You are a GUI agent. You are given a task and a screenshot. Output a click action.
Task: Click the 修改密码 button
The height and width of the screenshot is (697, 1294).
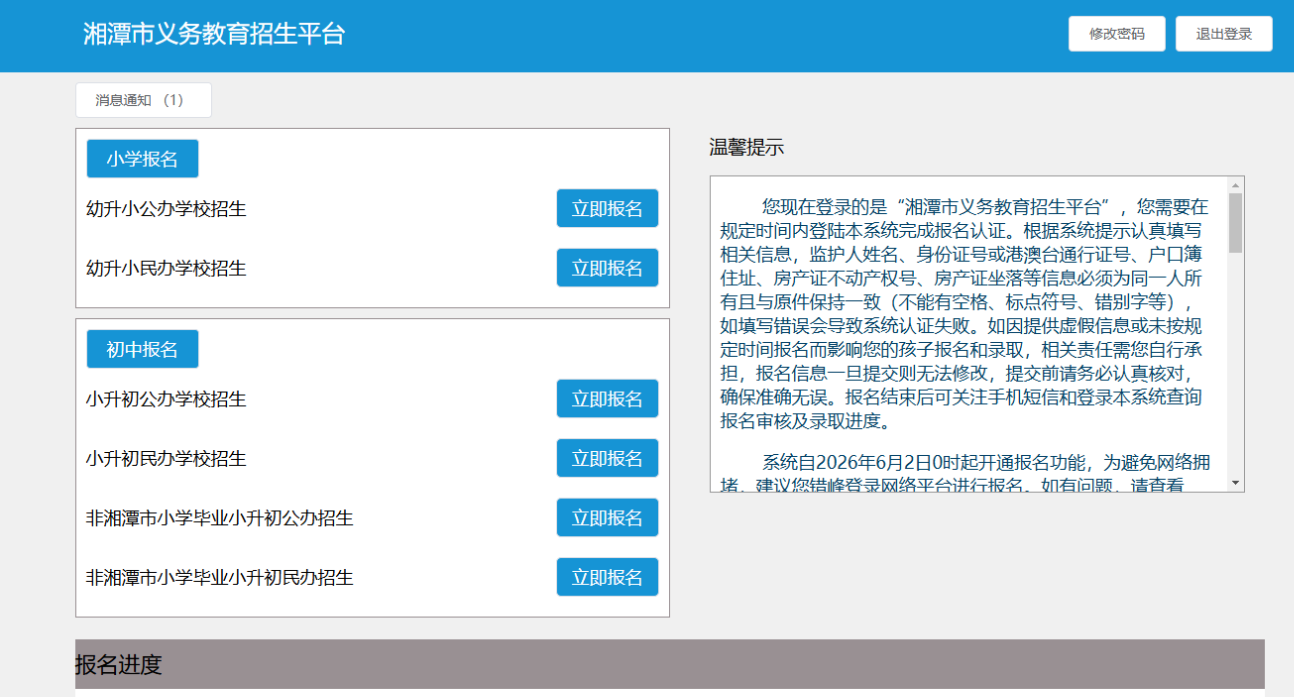point(1116,33)
